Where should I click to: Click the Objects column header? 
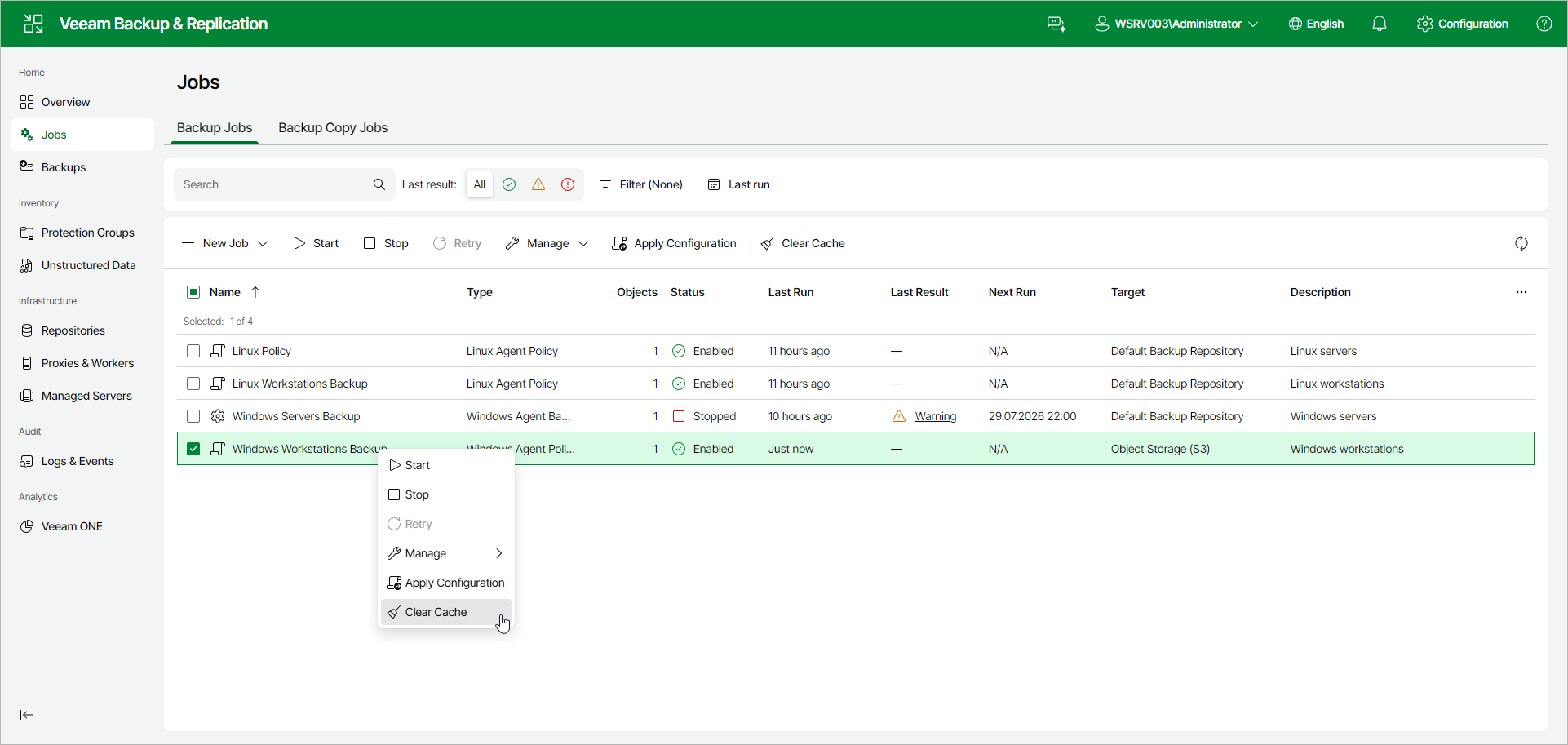(637, 292)
